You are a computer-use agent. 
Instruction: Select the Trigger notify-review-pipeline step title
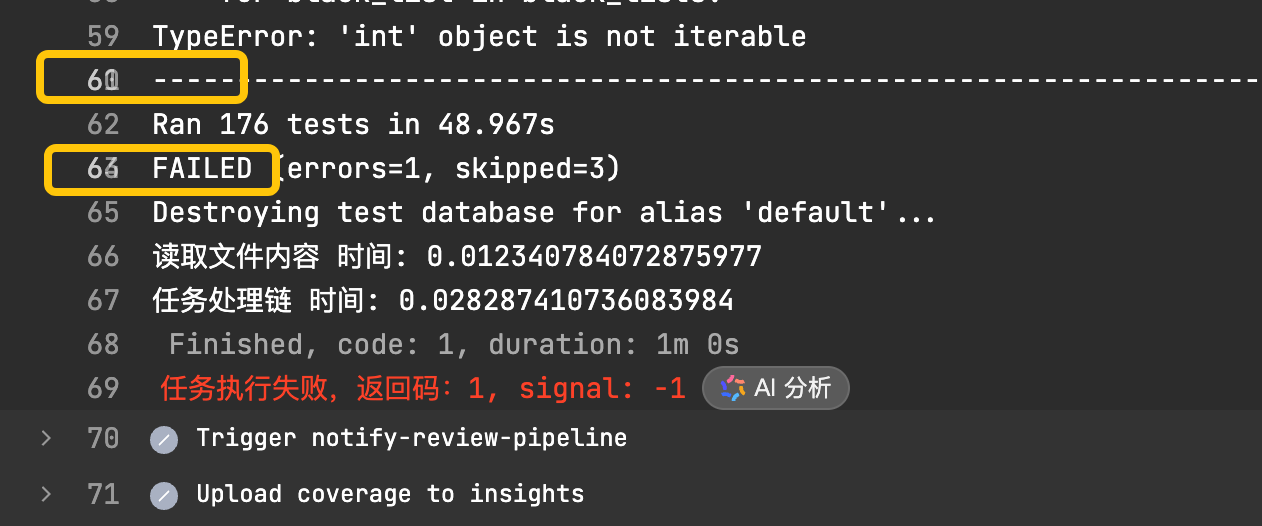tap(411, 438)
